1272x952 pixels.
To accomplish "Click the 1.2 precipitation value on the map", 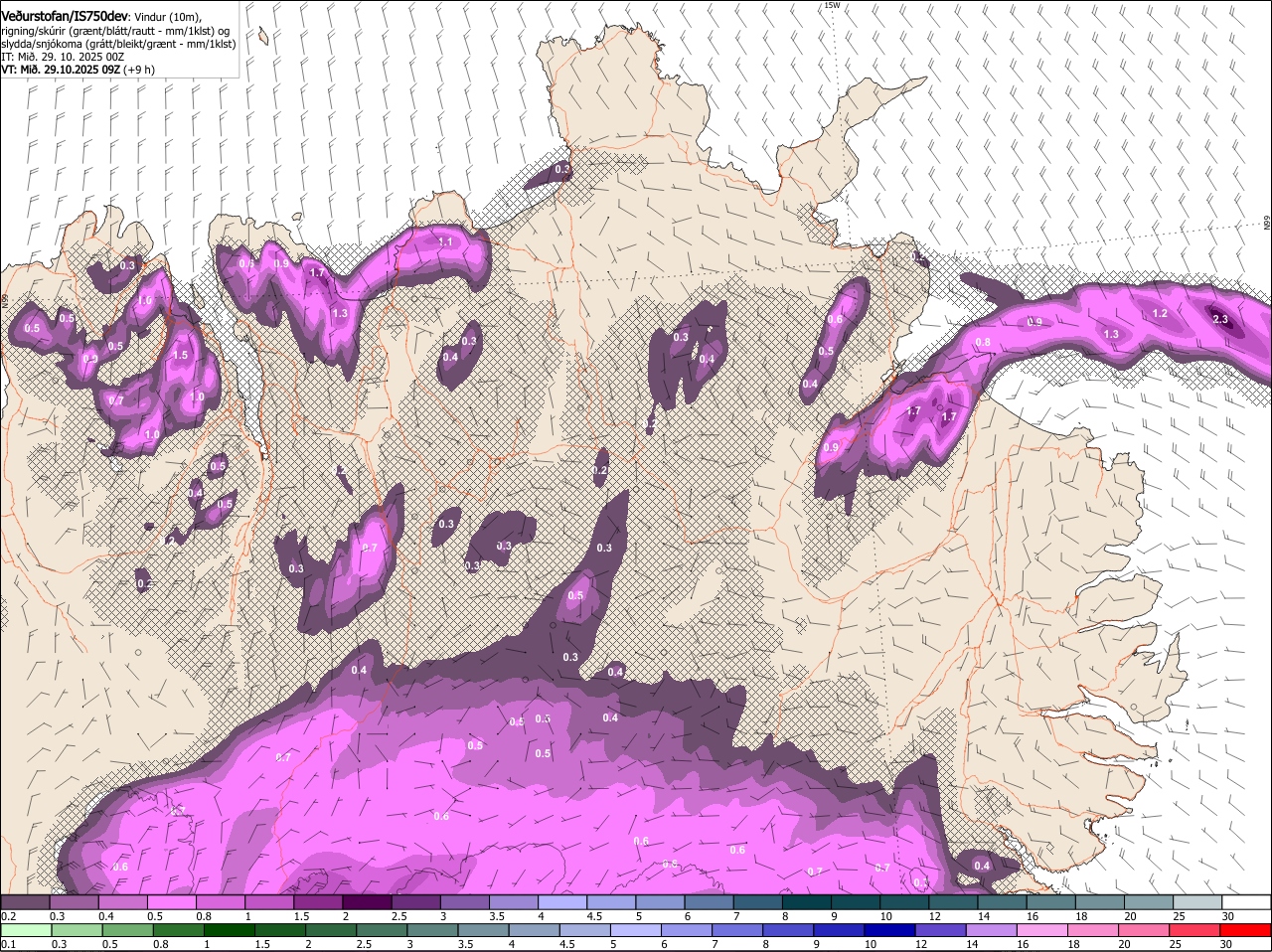I will [x=1160, y=314].
